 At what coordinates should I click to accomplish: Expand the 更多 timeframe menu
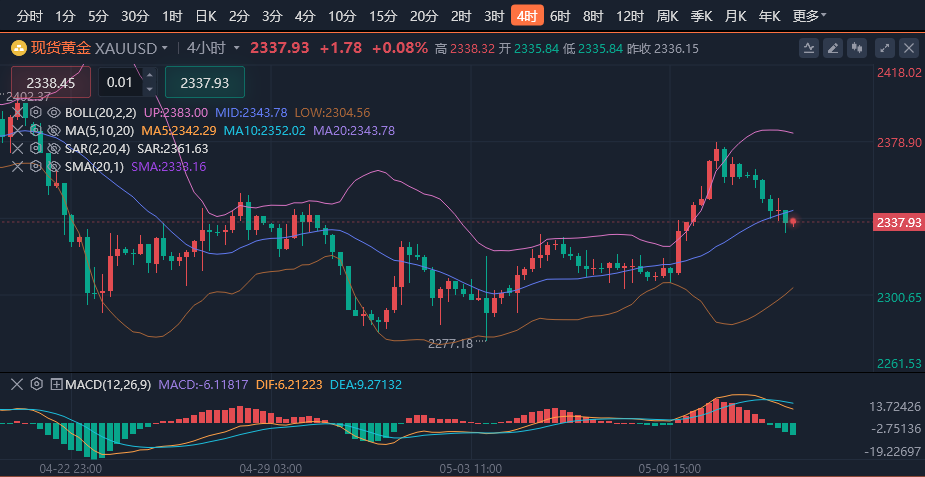(808, 15)
